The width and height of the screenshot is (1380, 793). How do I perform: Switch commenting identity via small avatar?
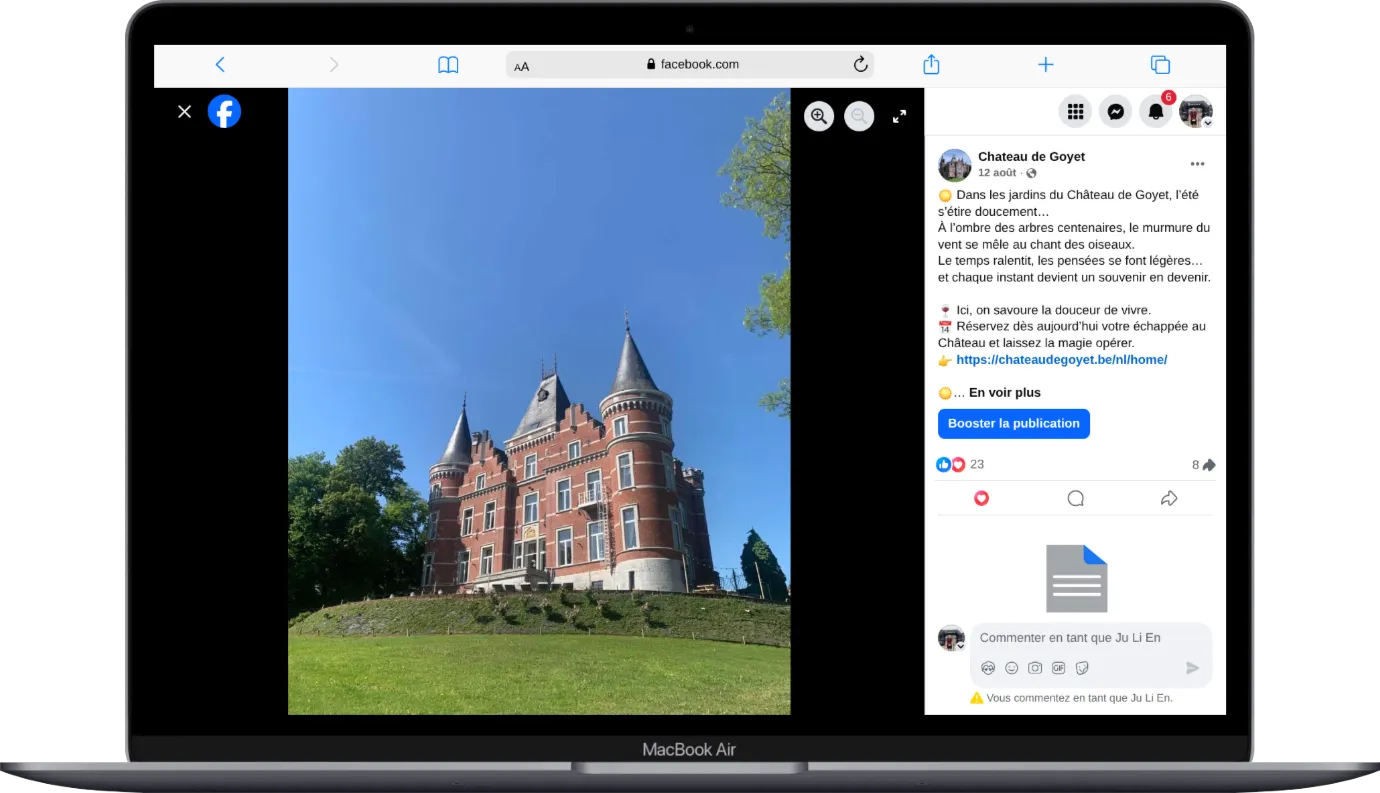(952, 639)
